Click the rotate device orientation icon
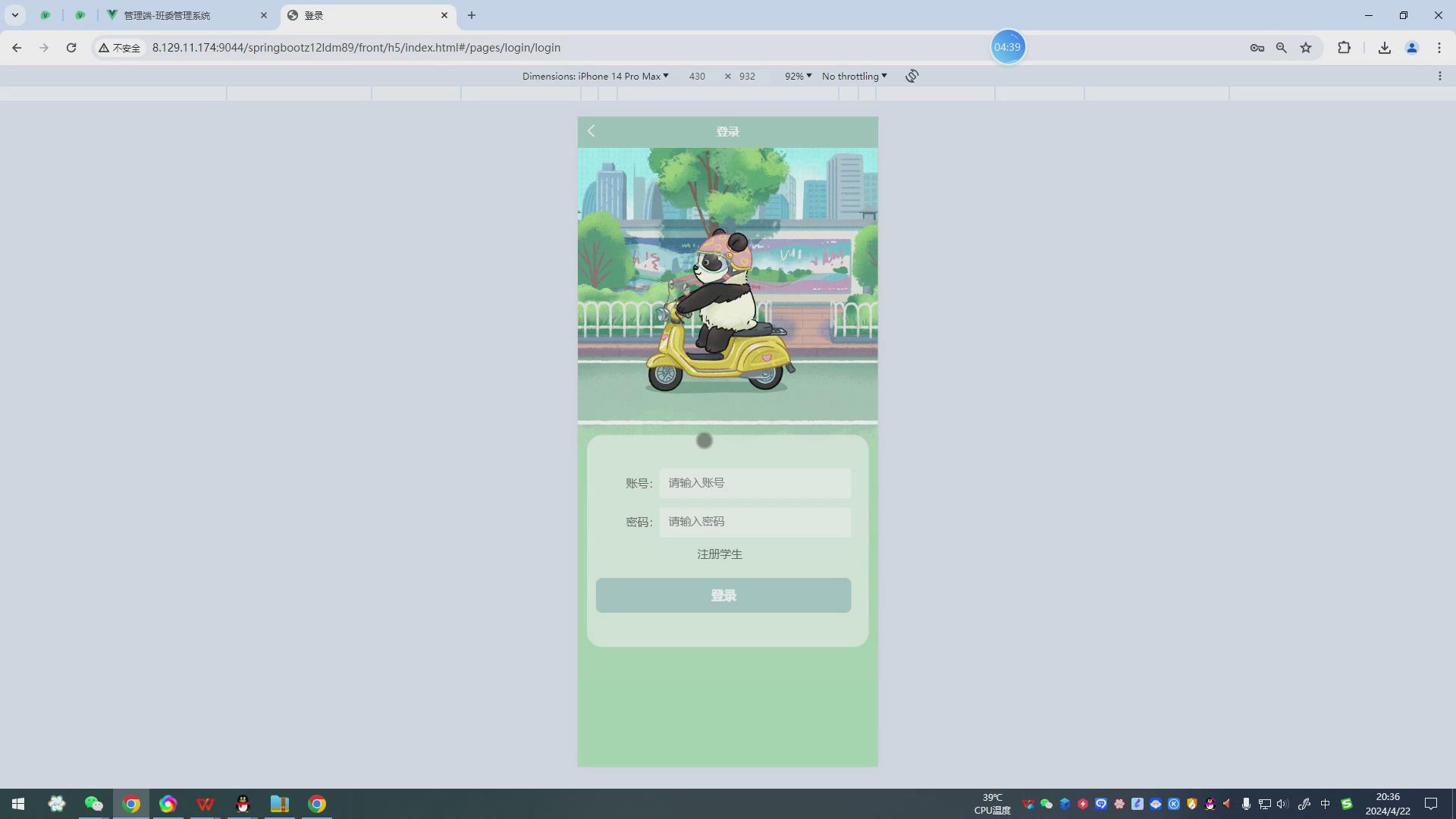Viewport: 1456px width, 819px height. 912,76
